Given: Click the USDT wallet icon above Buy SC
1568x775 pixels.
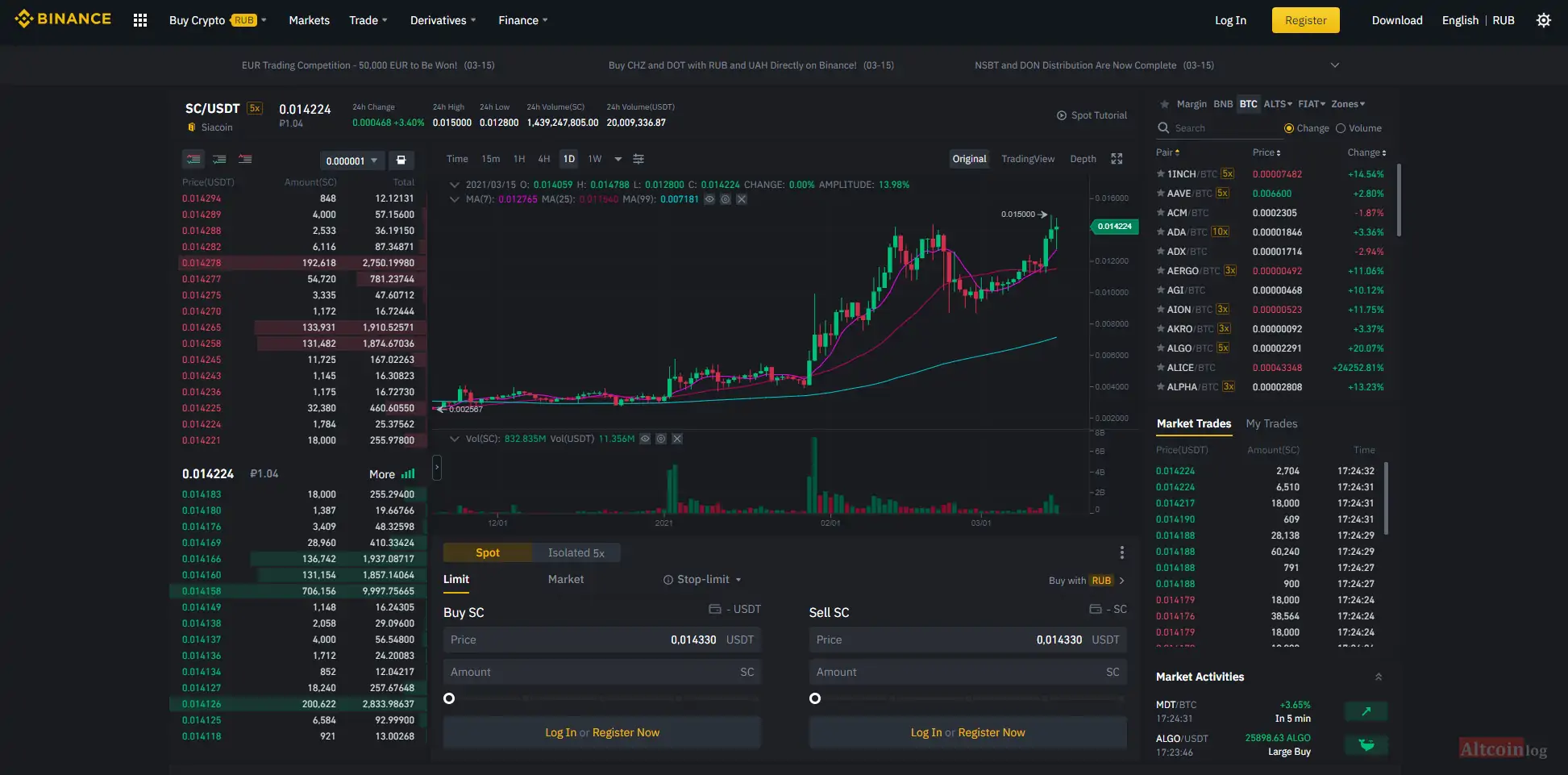Looking at the screenshot, I should [715, 609].
